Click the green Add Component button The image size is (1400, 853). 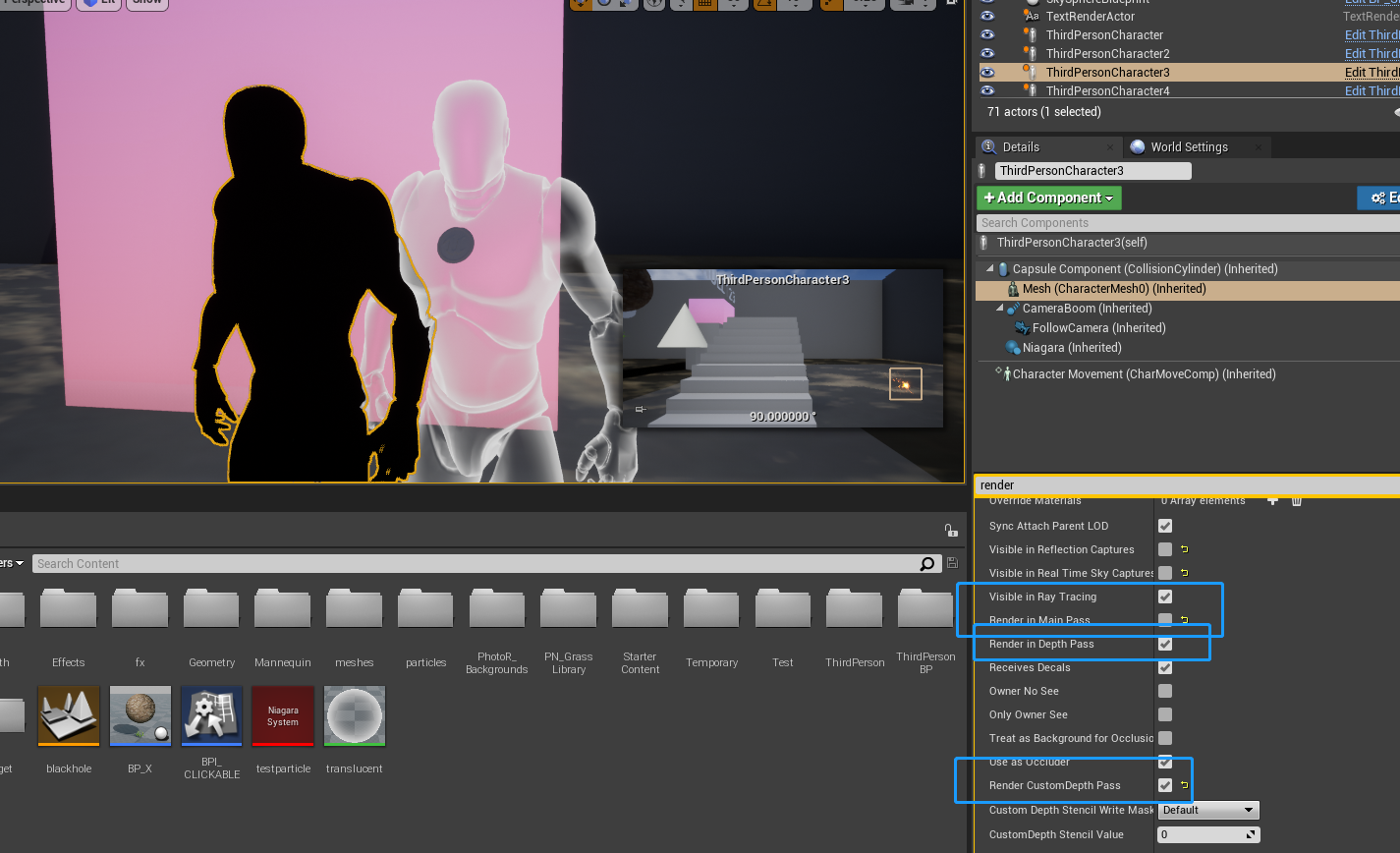(1047, 198)
